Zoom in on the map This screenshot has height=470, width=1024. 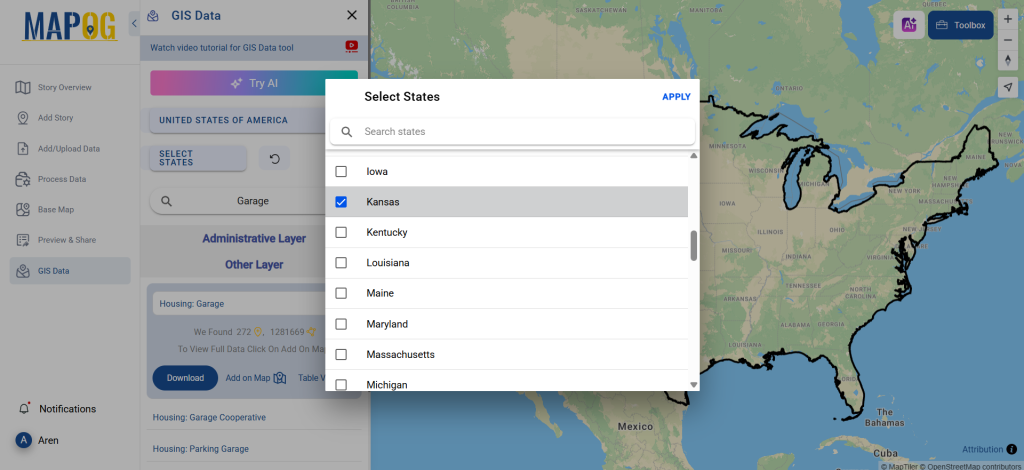[x=1007, y=20]
